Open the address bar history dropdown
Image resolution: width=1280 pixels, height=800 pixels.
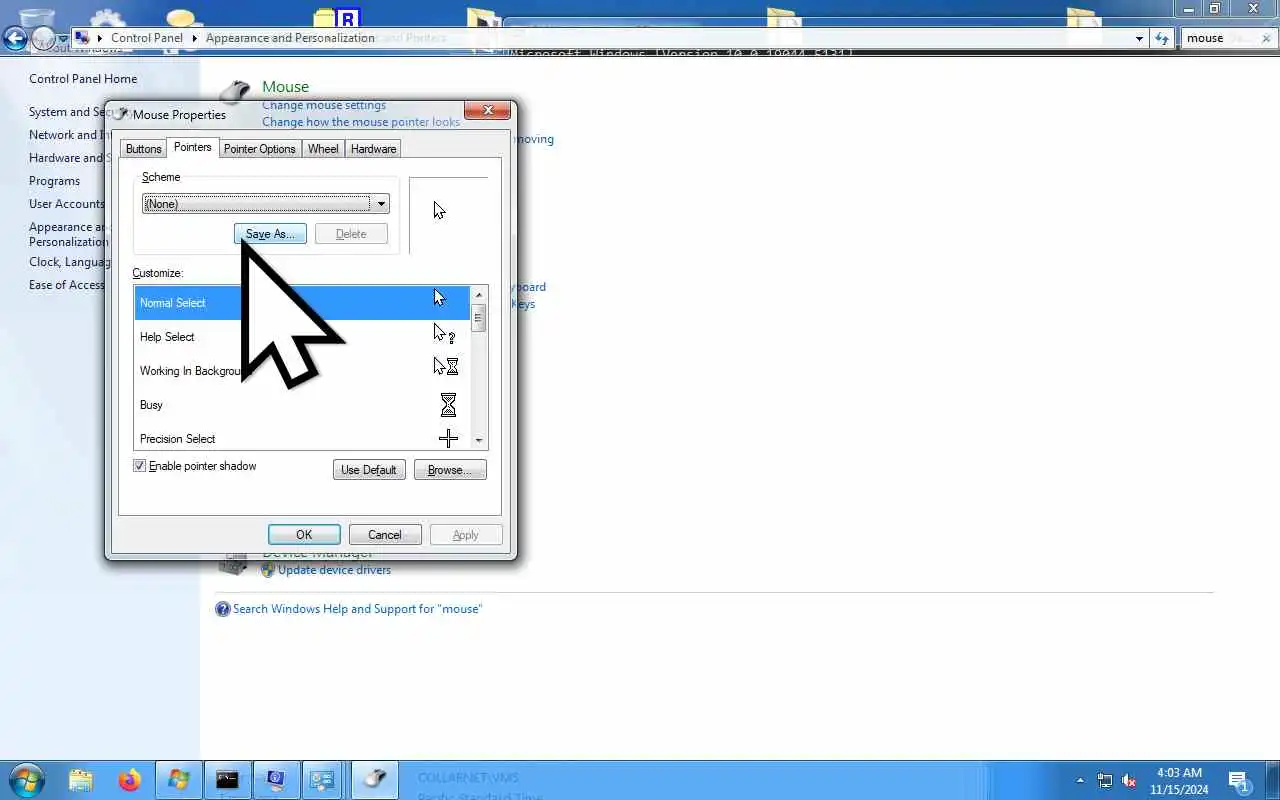[x=1139, y=38]
